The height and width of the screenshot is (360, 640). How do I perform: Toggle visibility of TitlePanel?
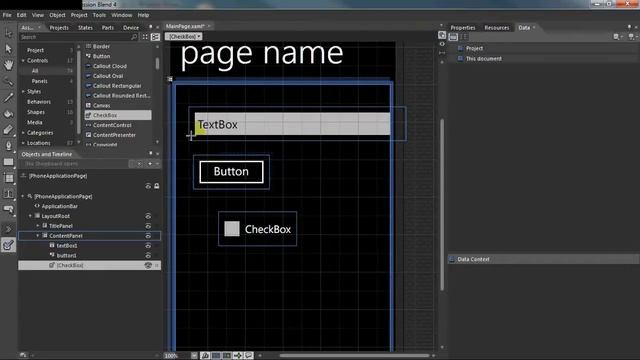point(148,226)
